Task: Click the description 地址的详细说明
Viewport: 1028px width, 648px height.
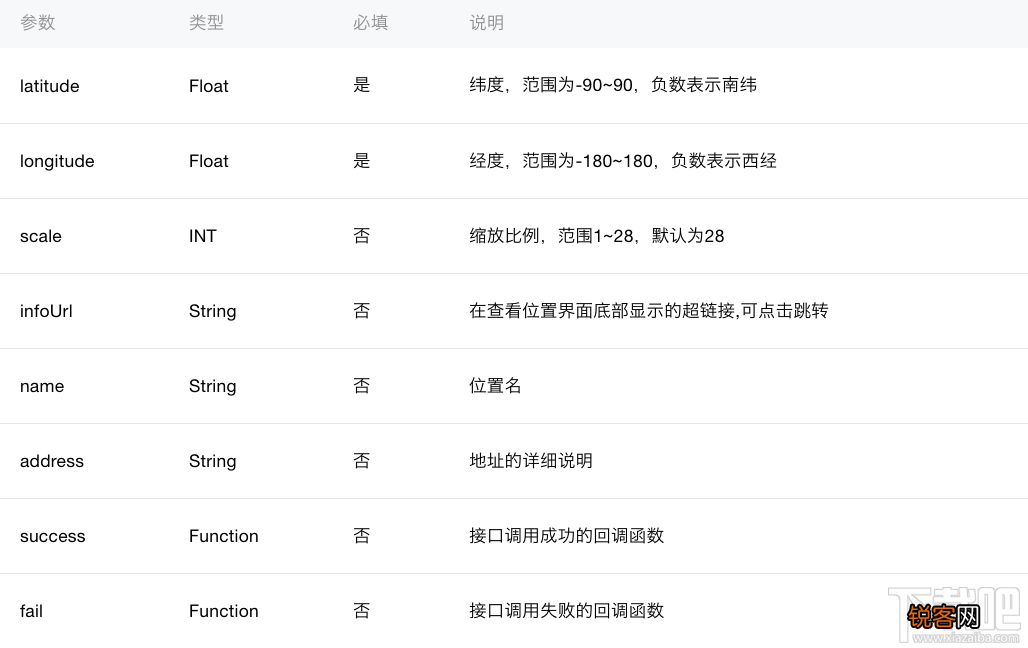Action: 531,460
